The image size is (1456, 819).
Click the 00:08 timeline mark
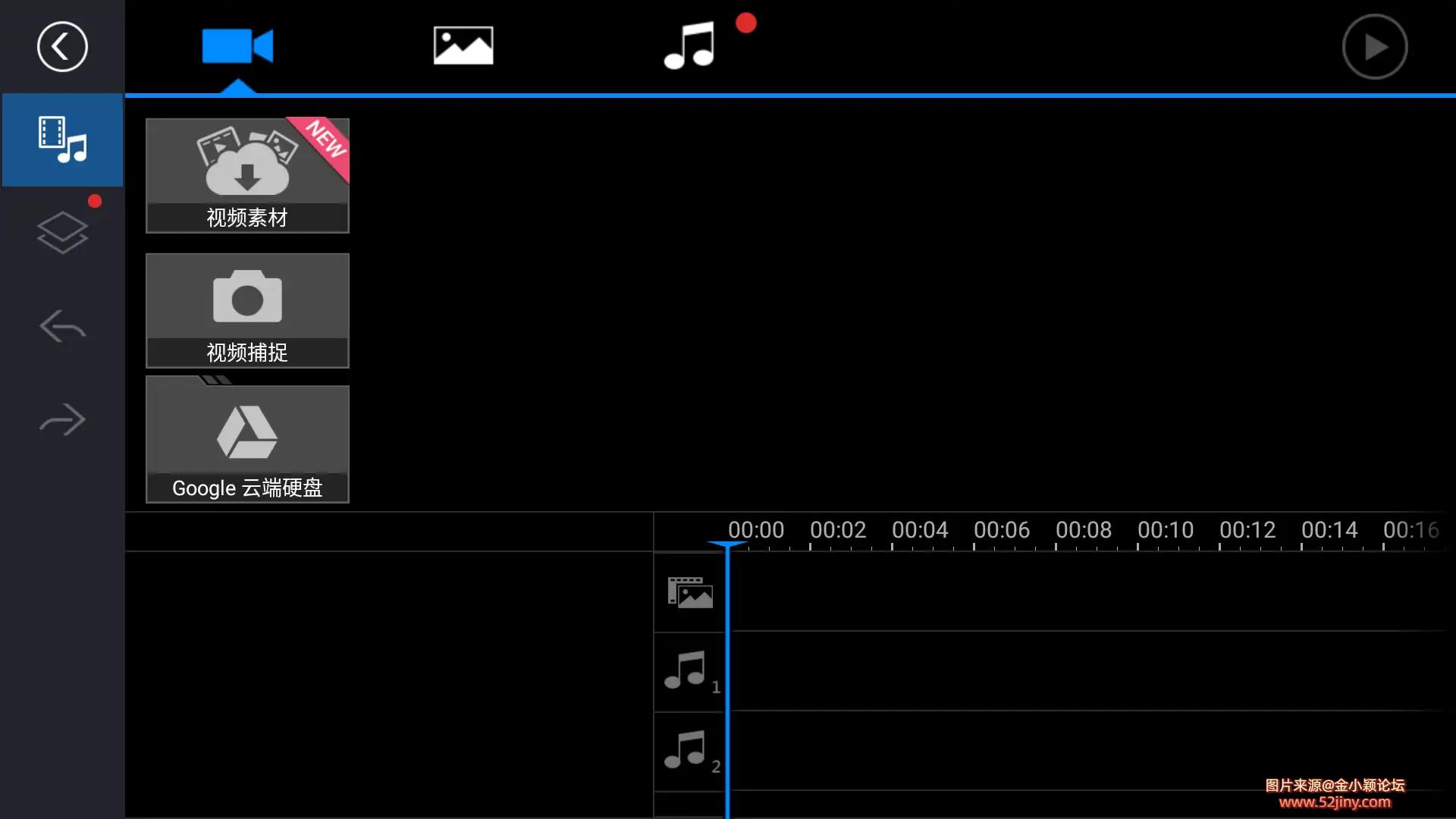click(x=1083, y=530)
